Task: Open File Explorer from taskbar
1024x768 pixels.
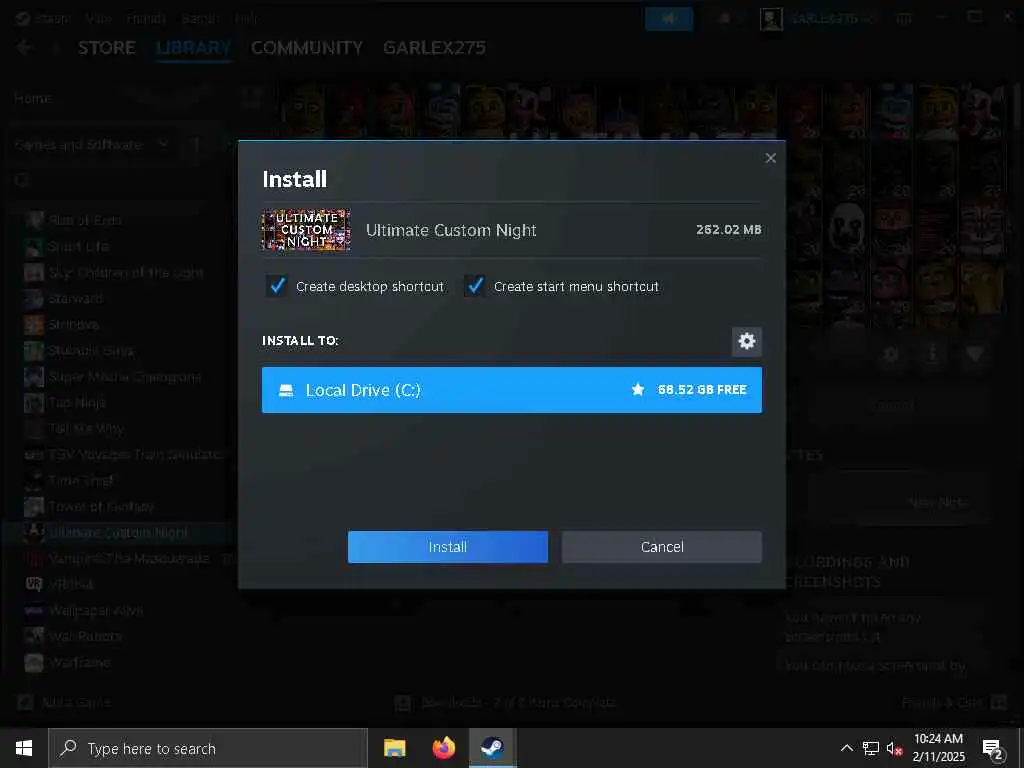Action: pyautogui.click(x=394, y=748)
